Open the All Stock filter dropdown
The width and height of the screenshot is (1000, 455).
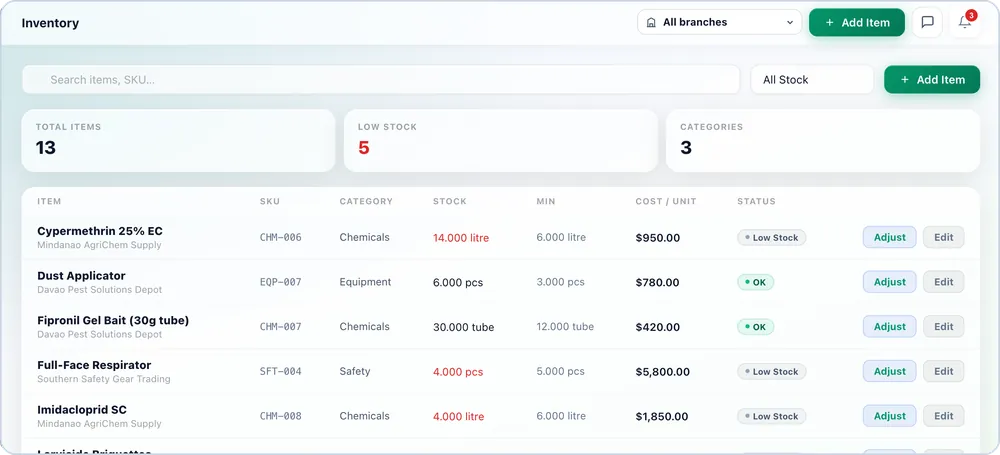tap(812, 80)
